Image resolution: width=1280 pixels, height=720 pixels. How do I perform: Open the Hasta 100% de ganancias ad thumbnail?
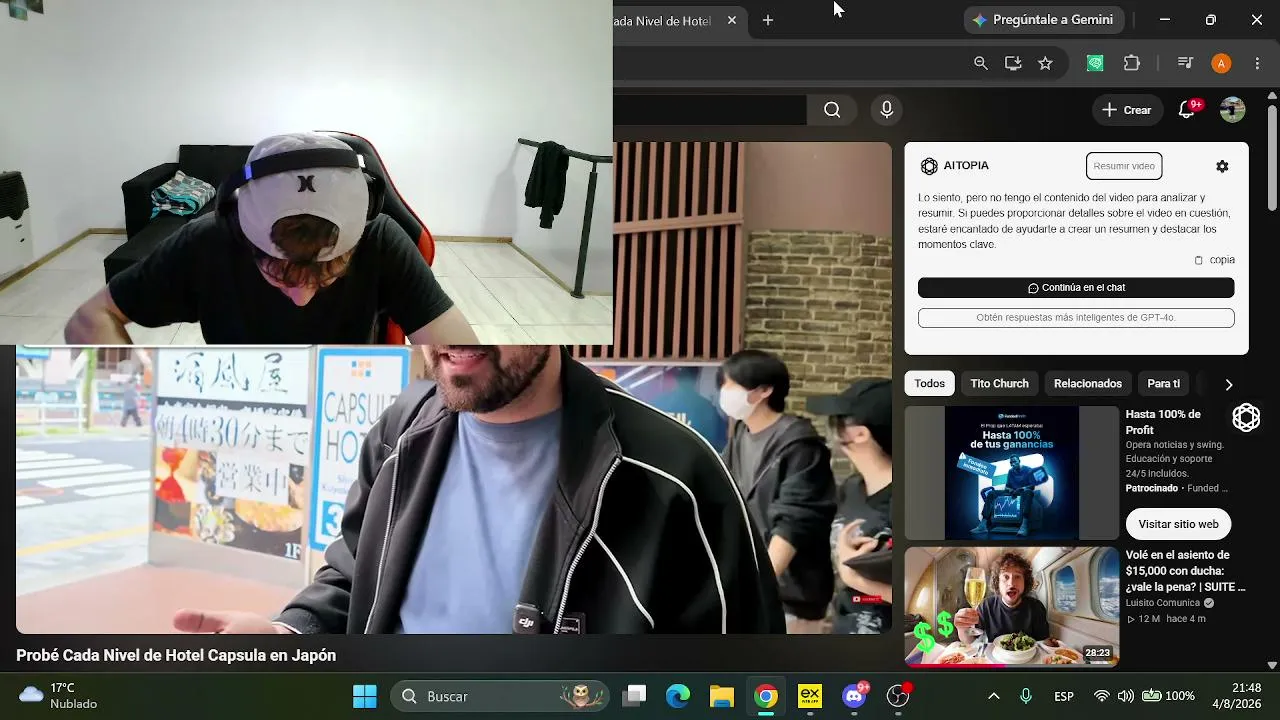pos(1012,473)
